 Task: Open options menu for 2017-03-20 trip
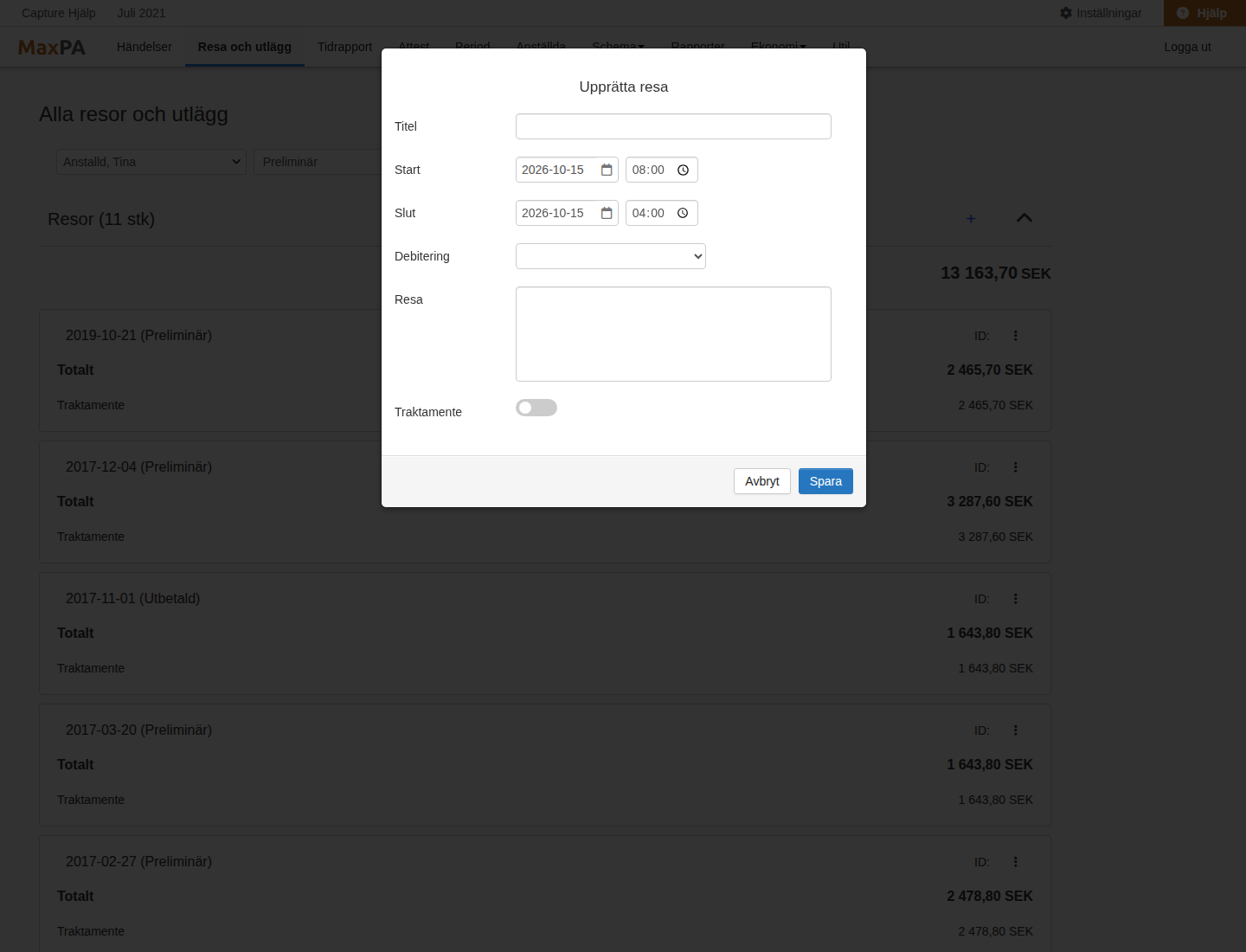point(1016,730)
